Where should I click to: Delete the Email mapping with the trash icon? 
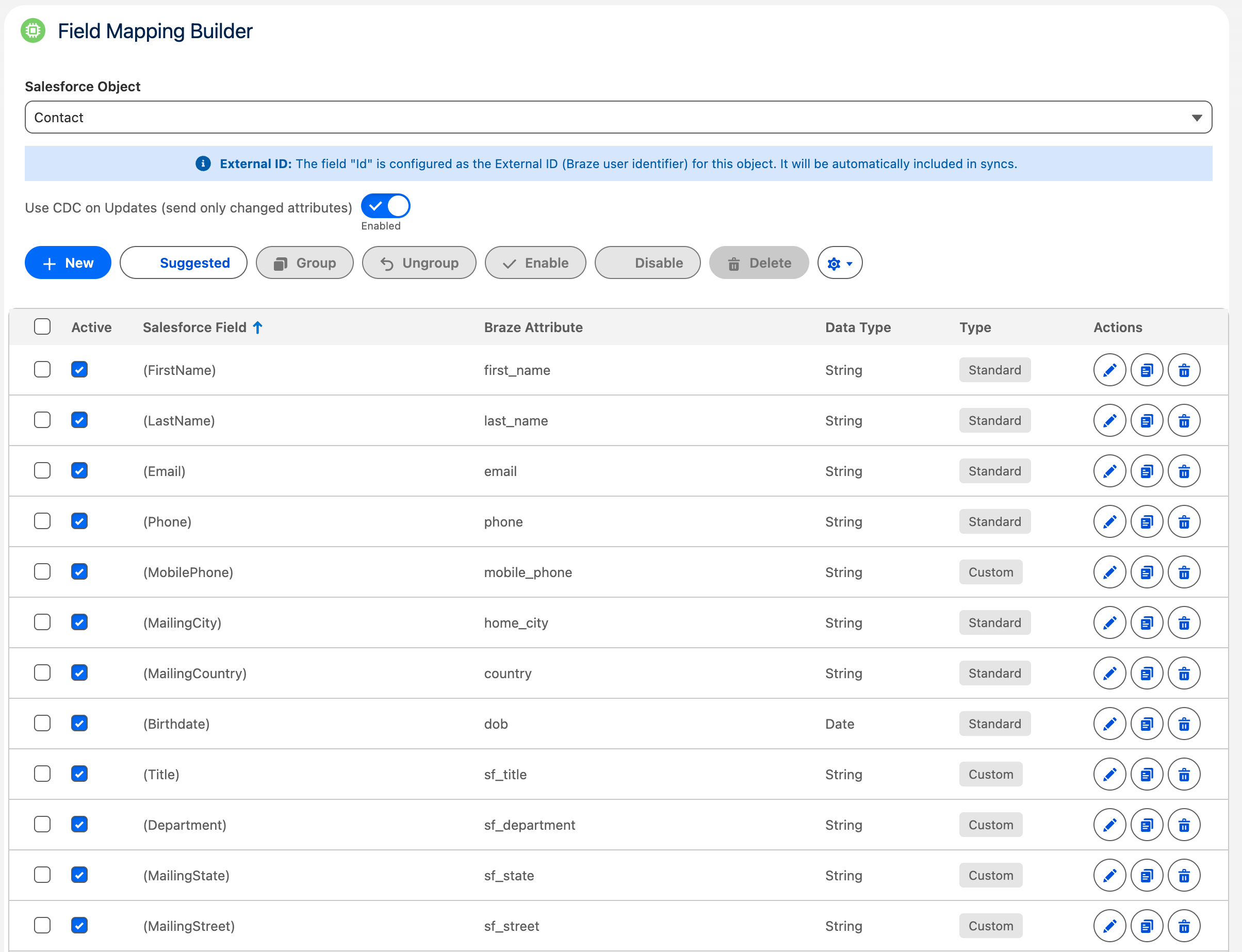[1184, 471]
